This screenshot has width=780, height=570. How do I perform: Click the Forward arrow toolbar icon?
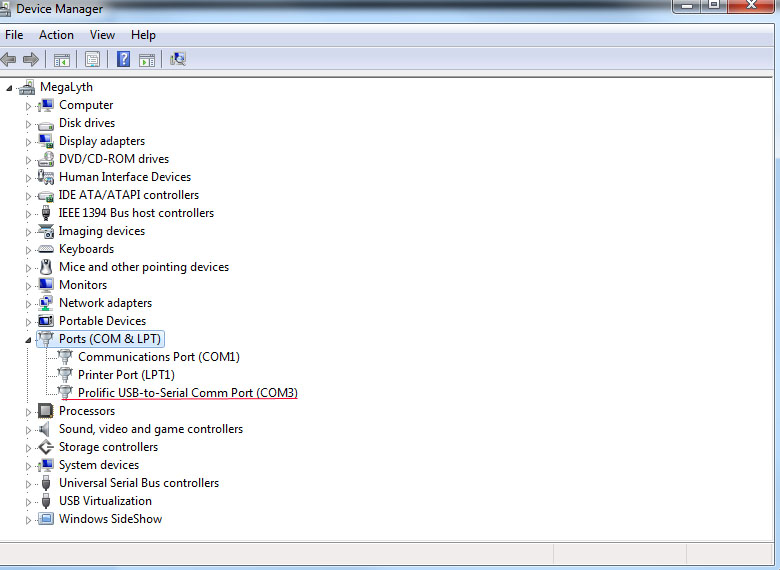(x=31, y=60)
